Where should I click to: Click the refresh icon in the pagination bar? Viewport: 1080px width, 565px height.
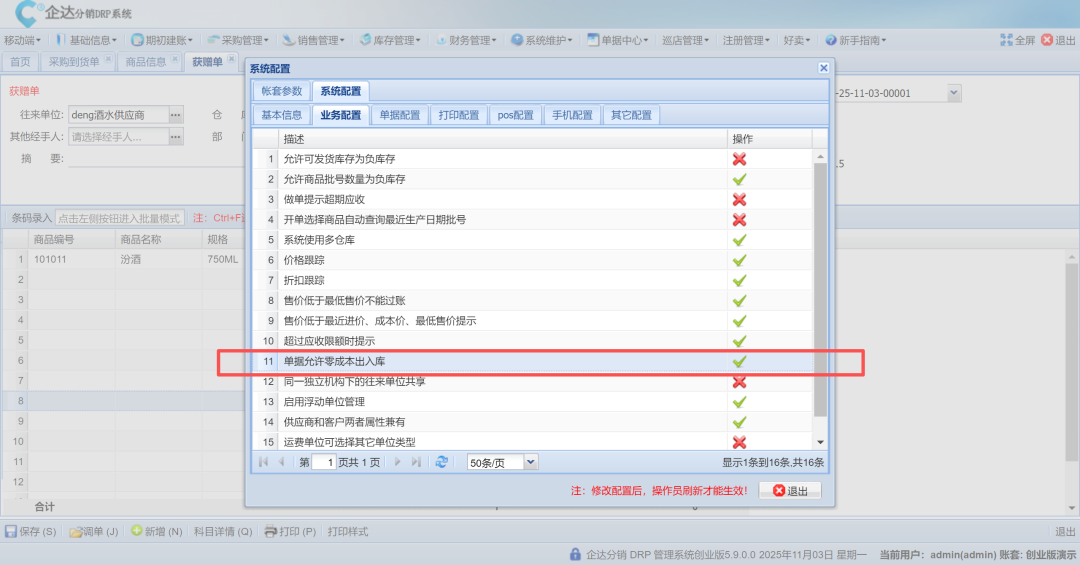(441, 462)
